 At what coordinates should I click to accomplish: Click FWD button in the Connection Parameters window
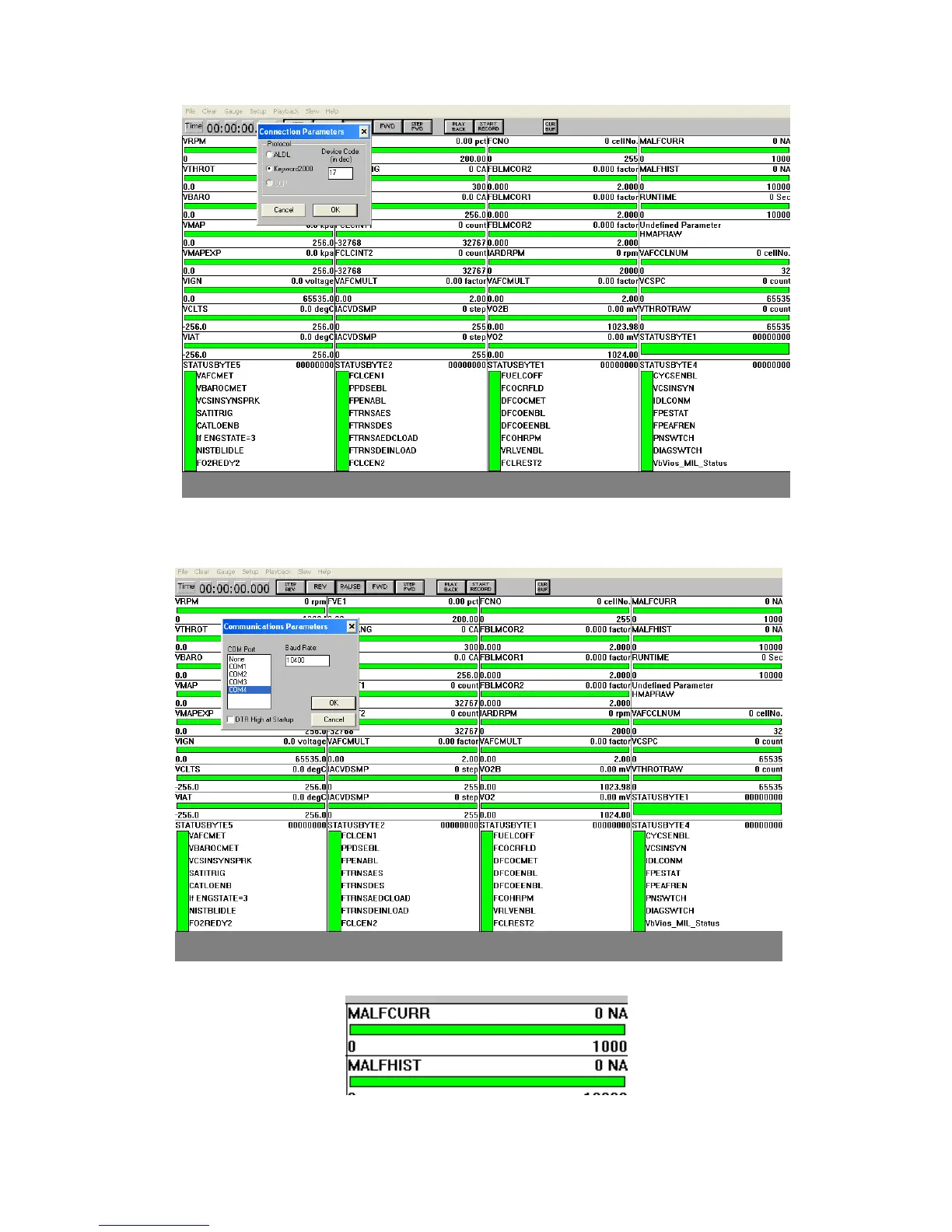pos(387,127)
